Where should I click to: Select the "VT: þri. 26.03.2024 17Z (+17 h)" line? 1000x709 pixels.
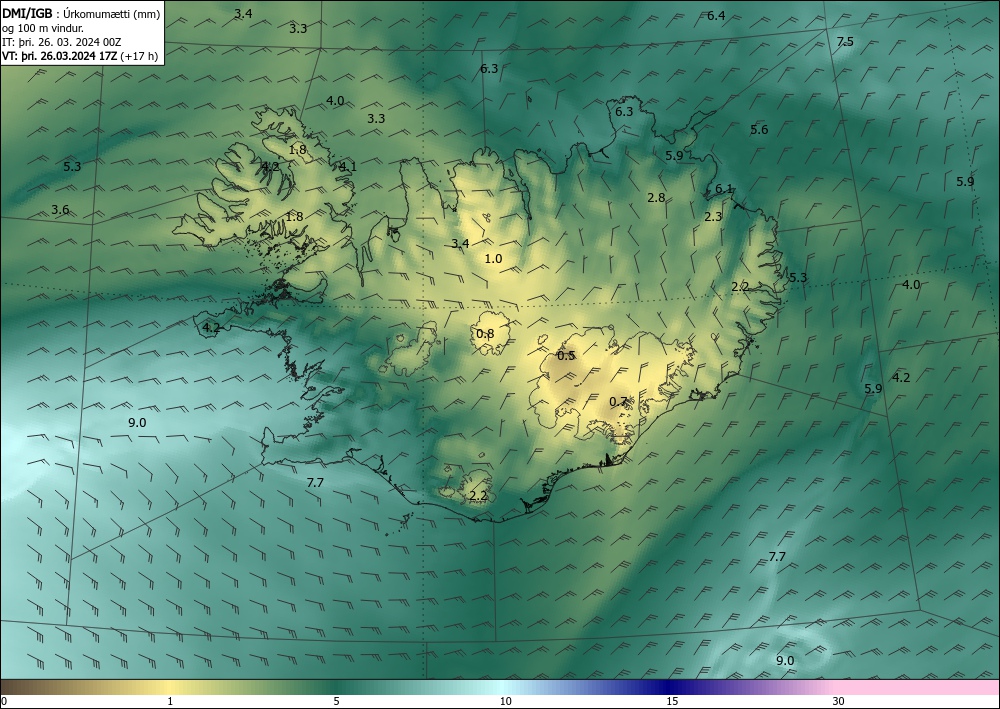80,56
